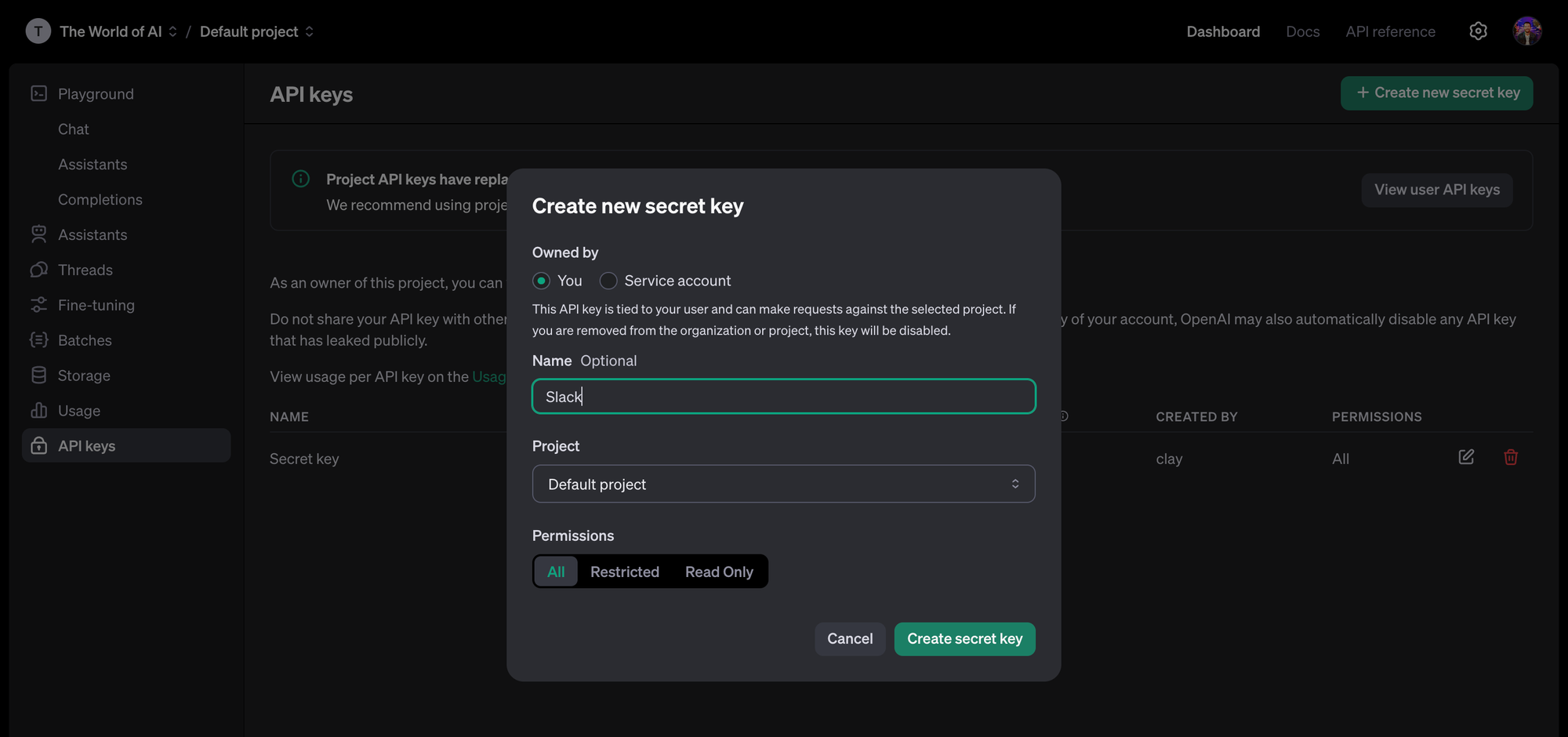Open Fine-tuning in the sidebar
Image resolution: width=1568 pixels, height=737 pixels.
click(96, 305)
